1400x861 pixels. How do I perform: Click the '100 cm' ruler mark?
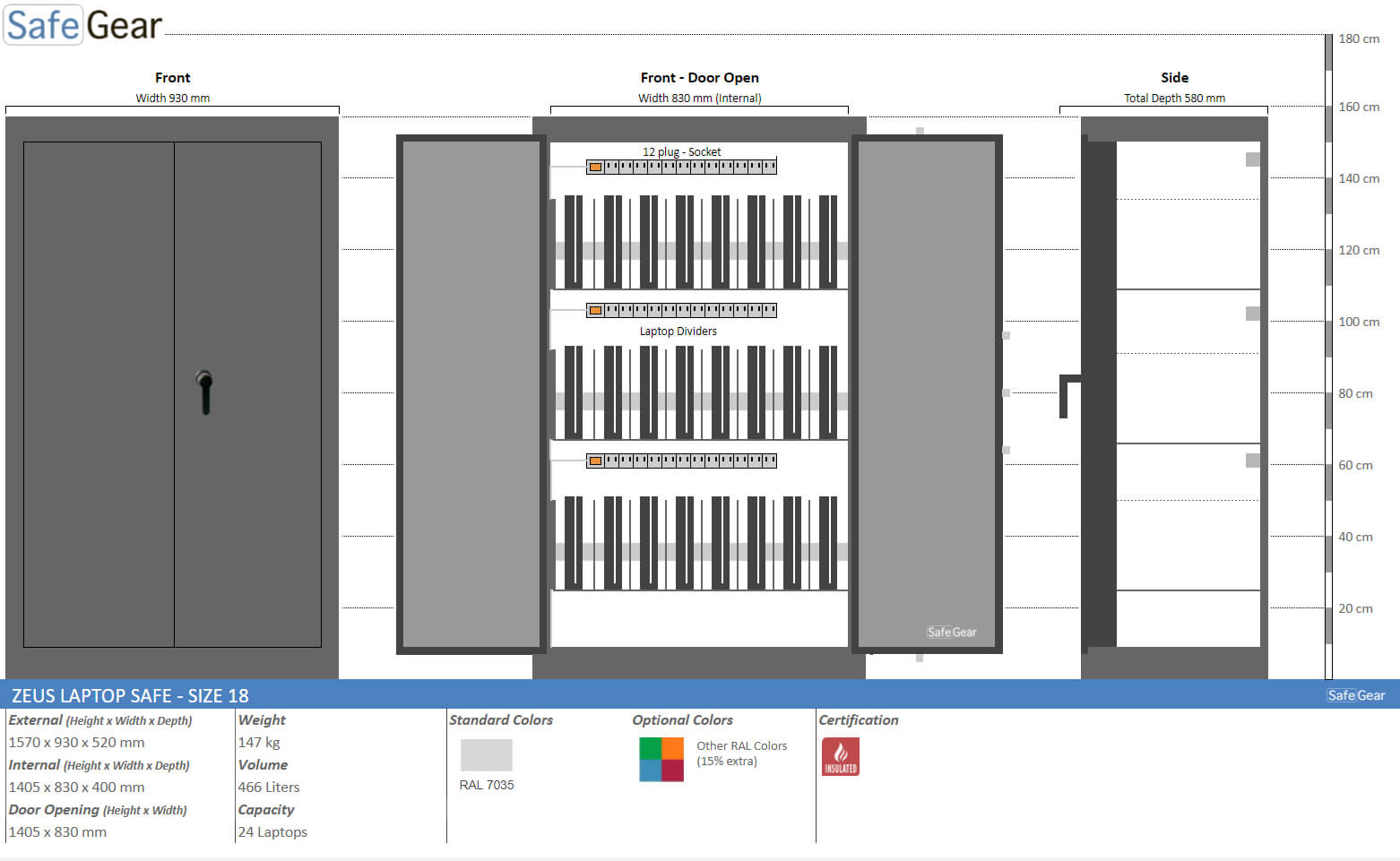[1359, 322]
